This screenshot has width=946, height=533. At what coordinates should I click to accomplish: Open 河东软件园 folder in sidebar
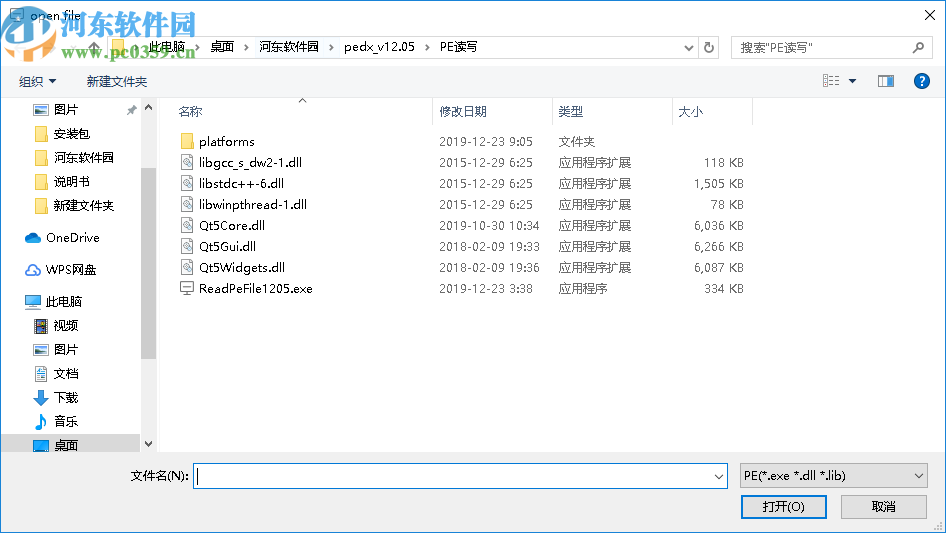click(83, 158)
